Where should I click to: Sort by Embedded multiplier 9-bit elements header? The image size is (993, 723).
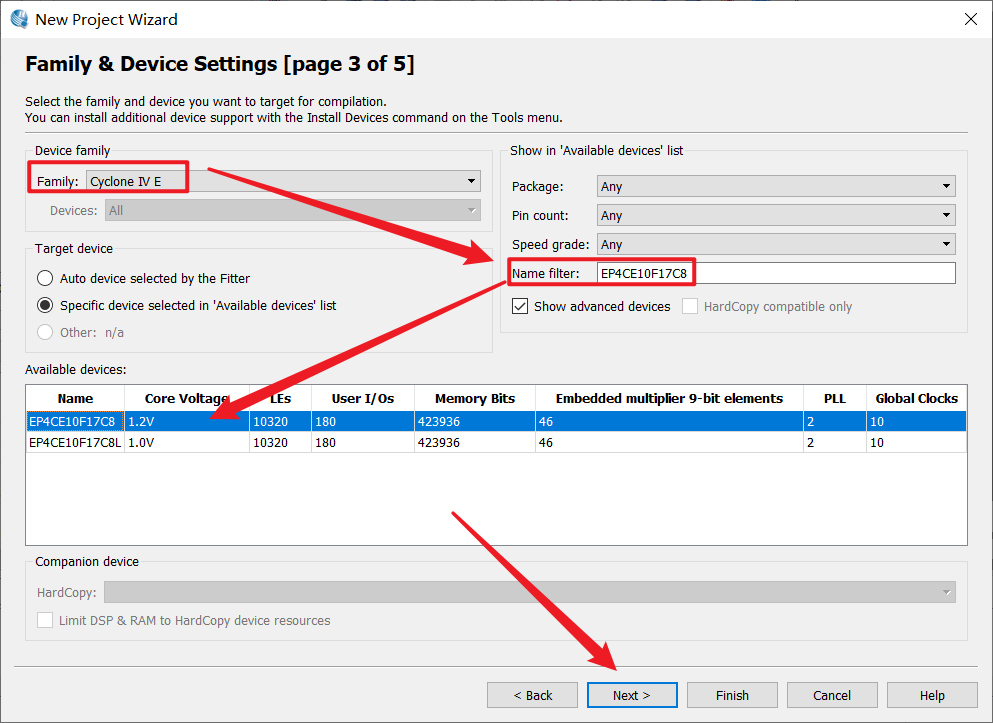pyautogui.click(x=669, y=398)
